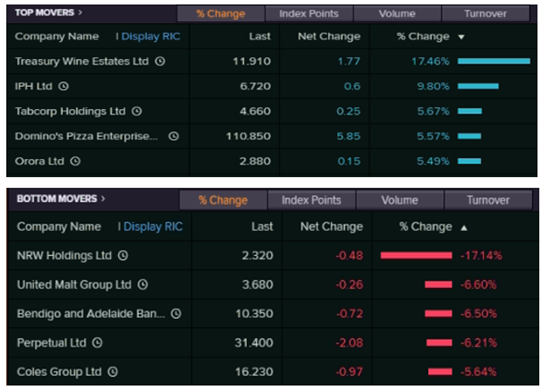Sort Bottom Movers by % Change ascending arrow
Viewport: 550px width, 390px height.
pos(464,228)
